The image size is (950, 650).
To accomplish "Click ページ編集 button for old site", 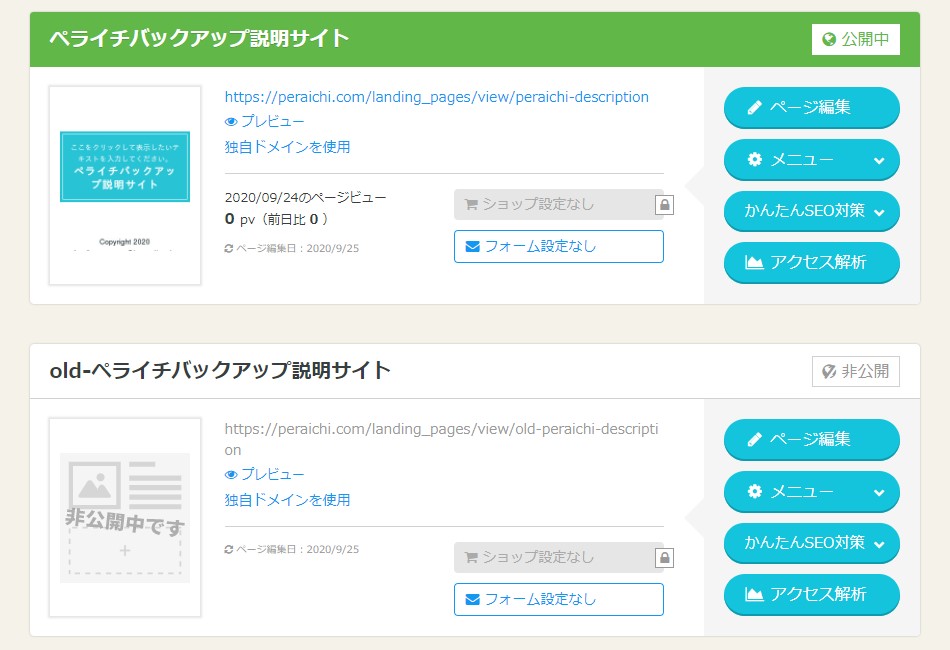I will [x=811, y=439].
